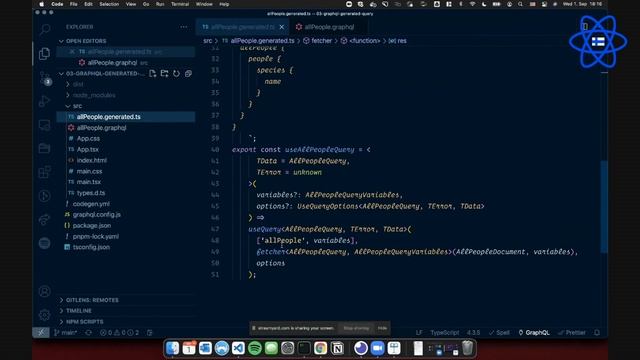Viewport: 640px width, 360px height.
Task: Expand the dist folder
Action: coord(78,84)
